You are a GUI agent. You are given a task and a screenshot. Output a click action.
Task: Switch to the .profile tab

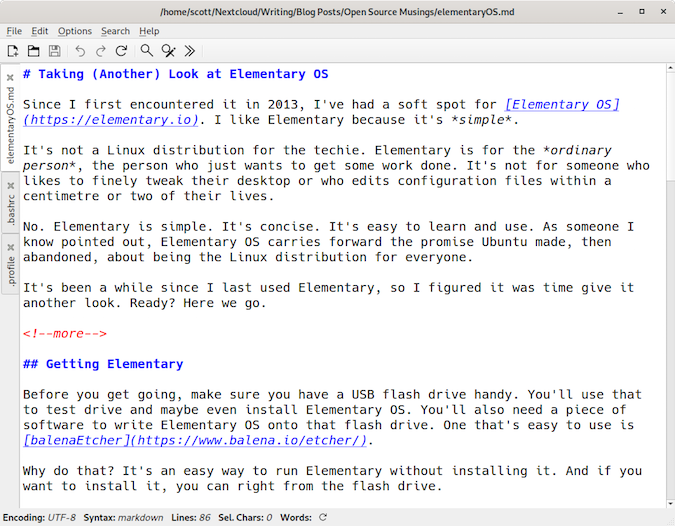10,270
